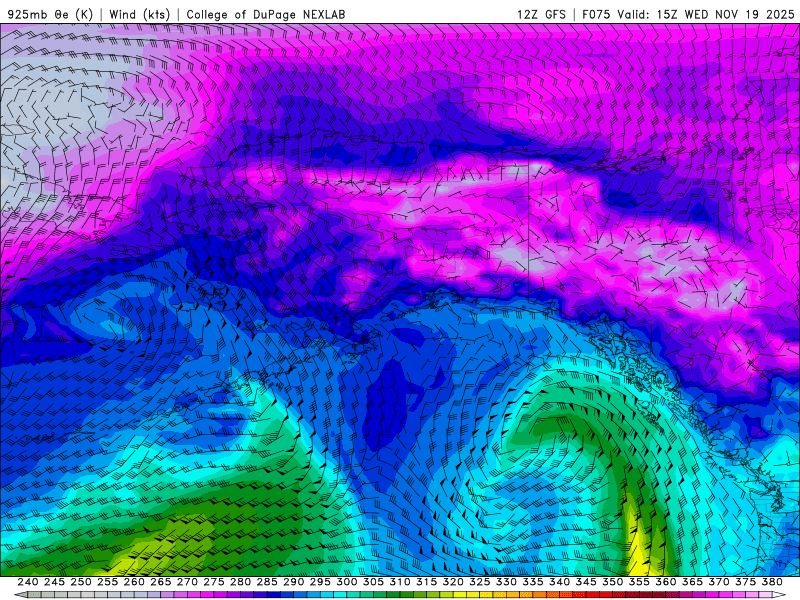Choose the 275 color scale number
Screen dimensions: 800x600
(x=214, y=582)
